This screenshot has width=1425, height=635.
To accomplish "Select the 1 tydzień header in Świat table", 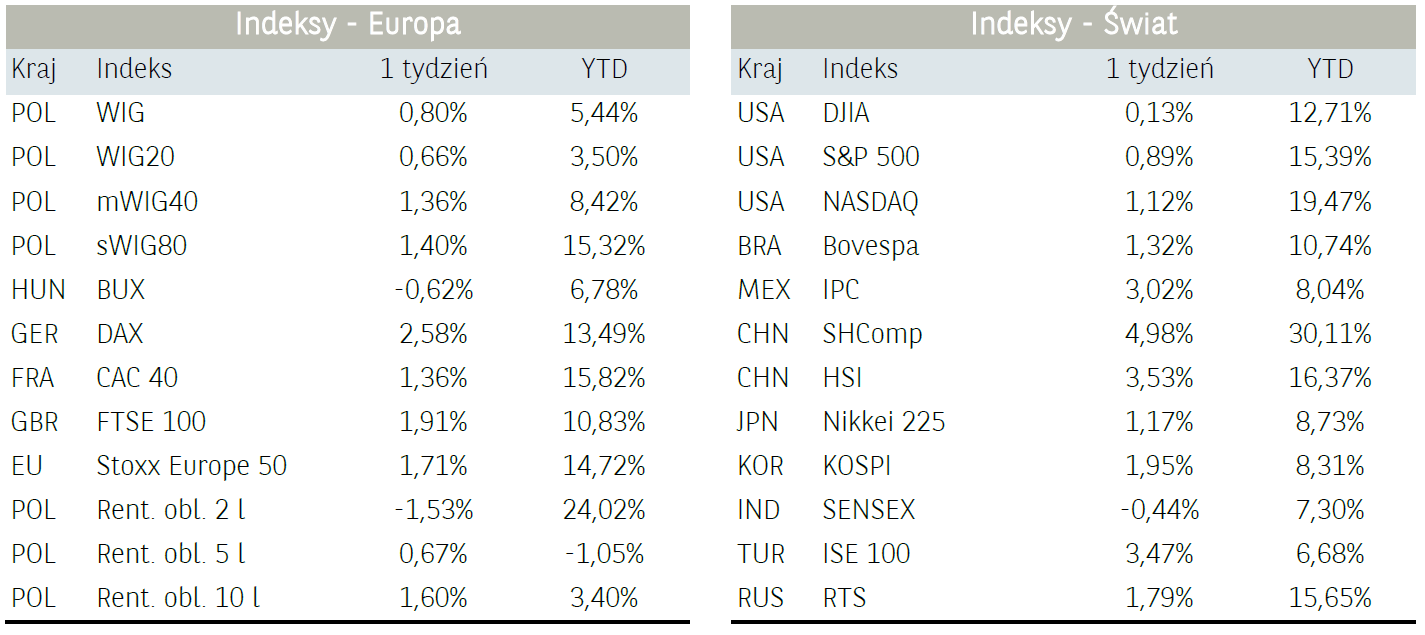I will (1159, 69).
